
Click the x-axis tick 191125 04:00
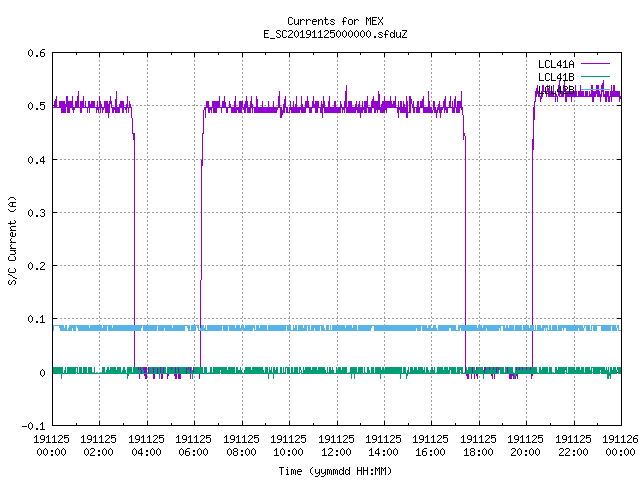coord(146,445)
